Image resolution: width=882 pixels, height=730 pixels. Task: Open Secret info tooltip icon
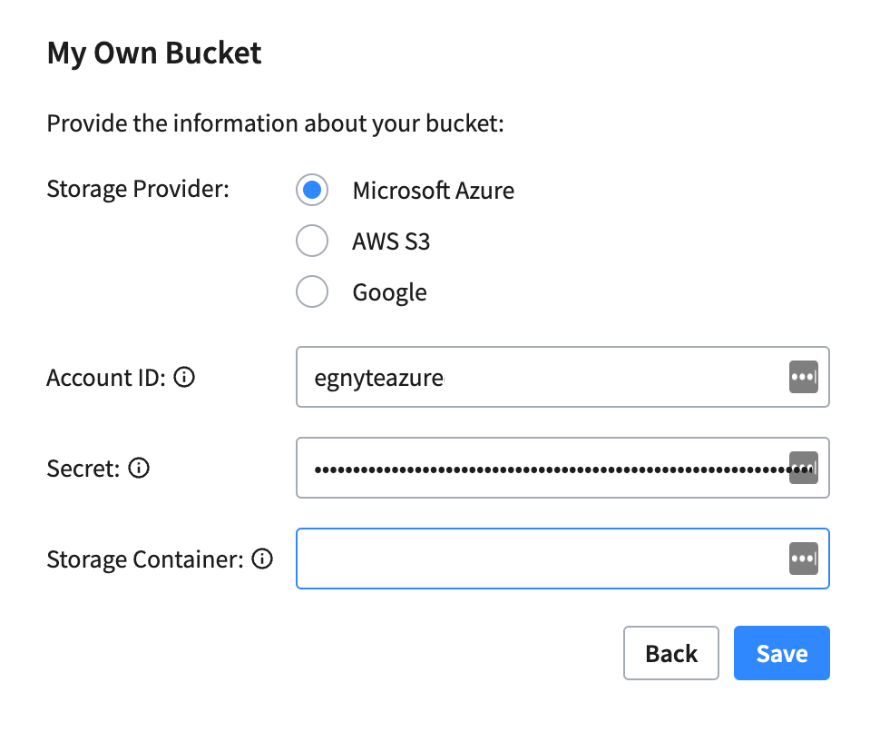139,468
